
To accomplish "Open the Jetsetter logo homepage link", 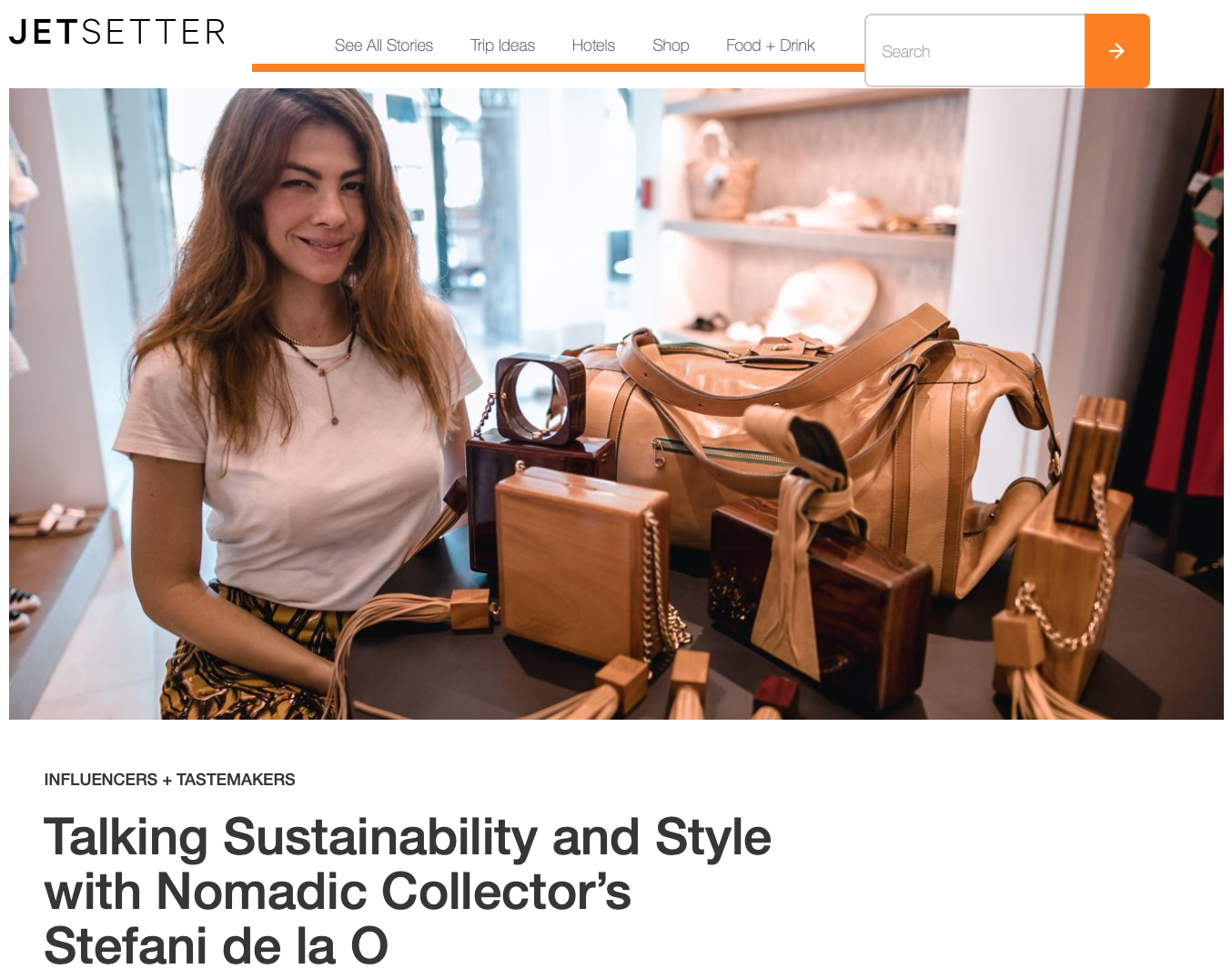I will click(x=117, y=33).
